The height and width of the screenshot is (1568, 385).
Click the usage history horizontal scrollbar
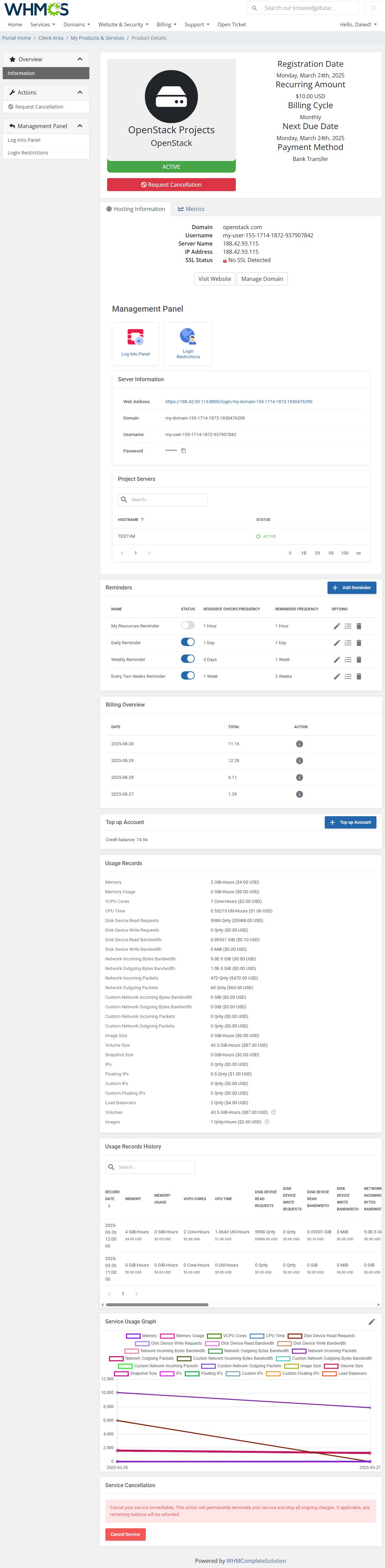point(157,1305)
